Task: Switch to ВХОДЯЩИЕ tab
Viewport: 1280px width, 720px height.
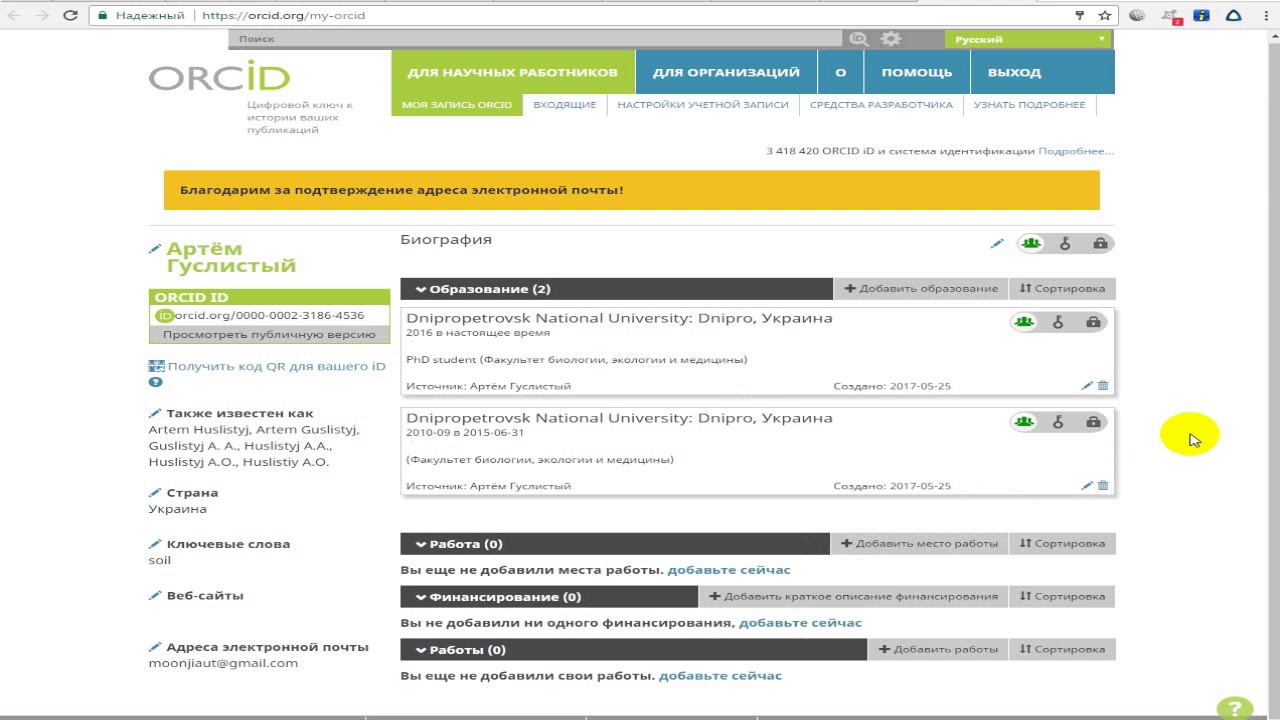Action: [x=564, y=105]
